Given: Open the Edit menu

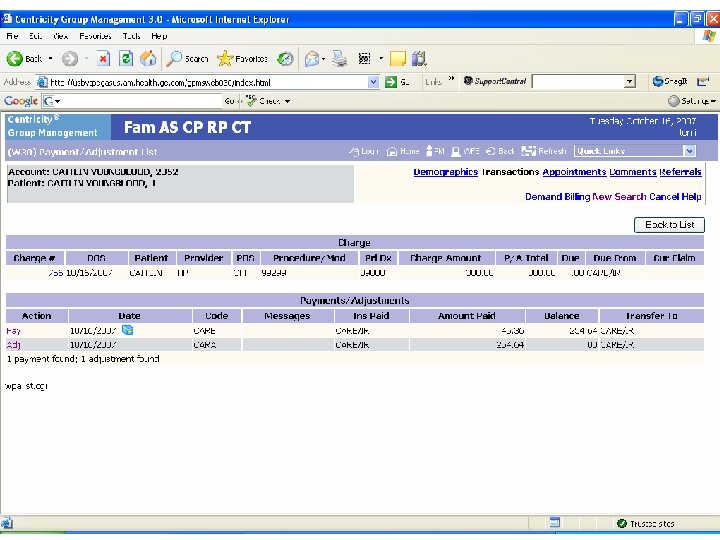Looking at the screenshot, I should (35, 36).
